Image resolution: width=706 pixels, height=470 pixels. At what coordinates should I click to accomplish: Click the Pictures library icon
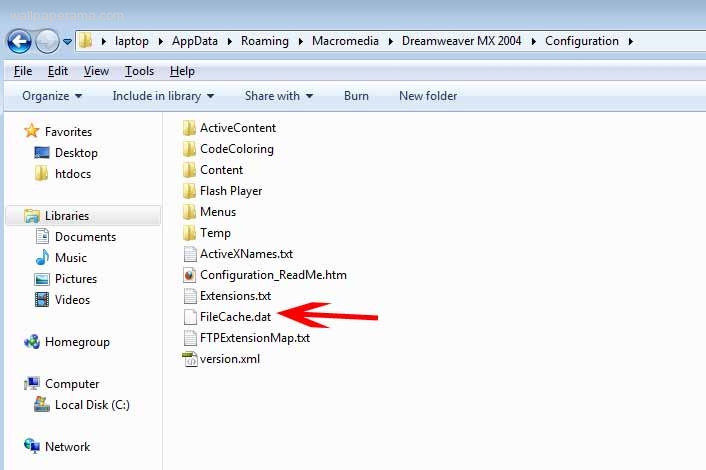coord(42,279)
